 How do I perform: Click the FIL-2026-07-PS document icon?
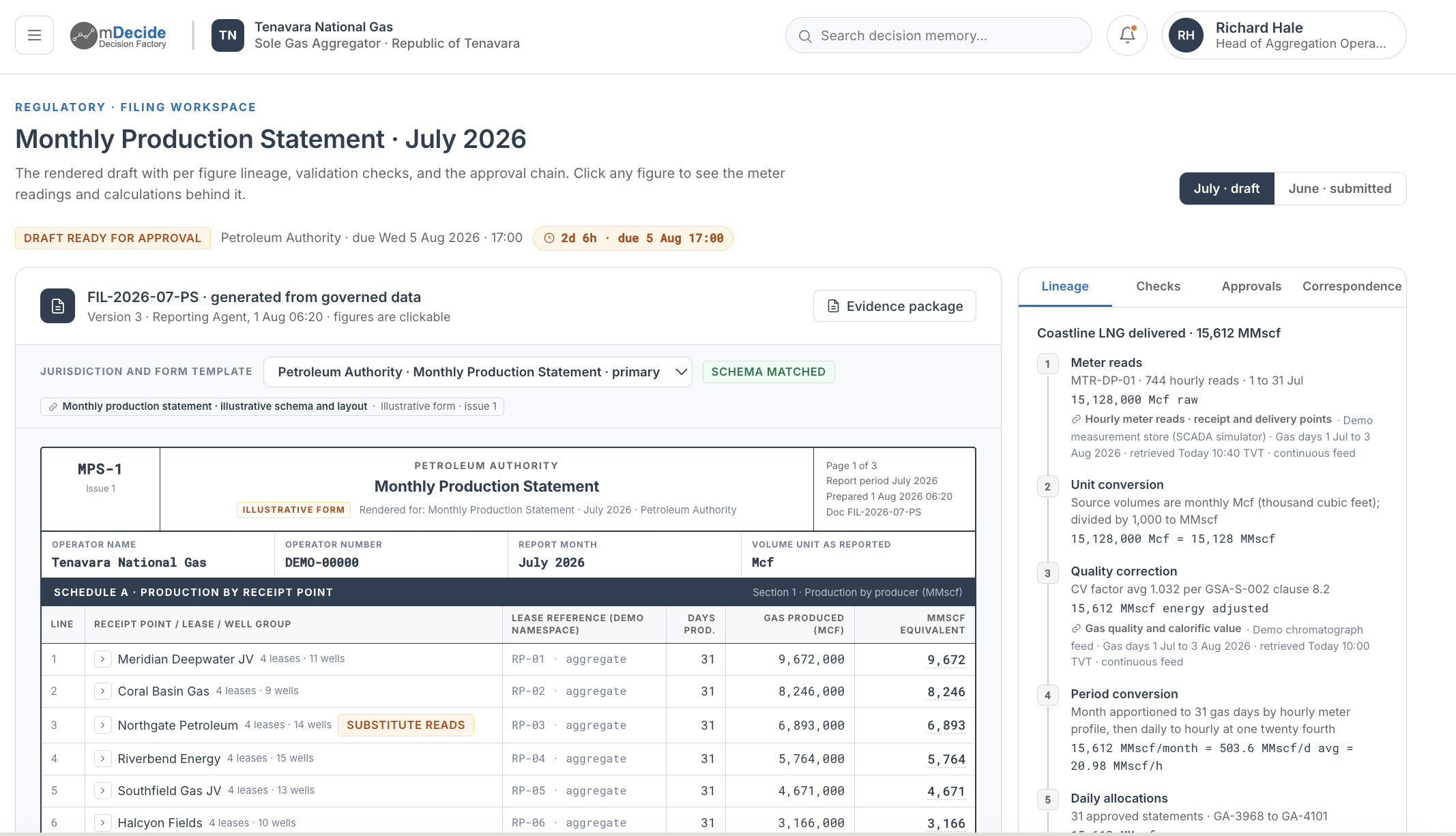(58, 306)
